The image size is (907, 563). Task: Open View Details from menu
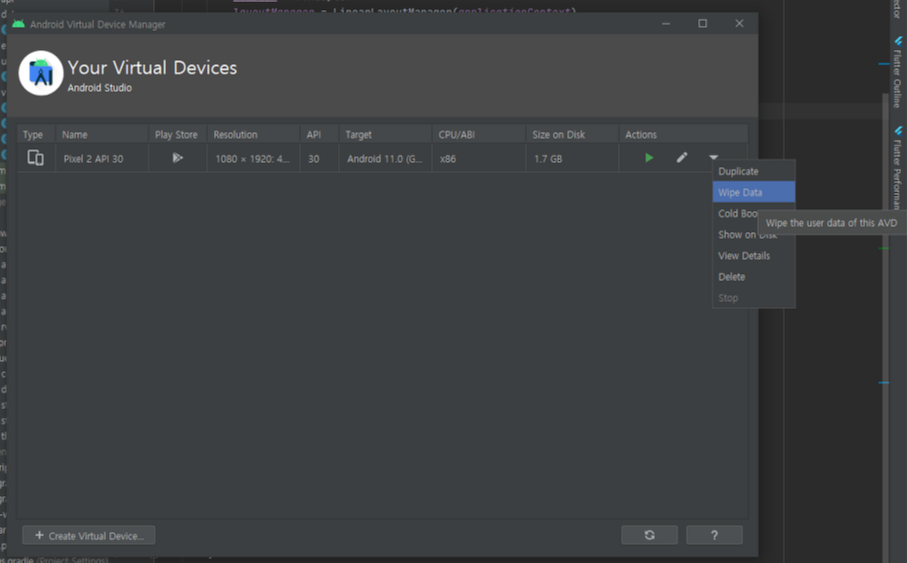754,256
